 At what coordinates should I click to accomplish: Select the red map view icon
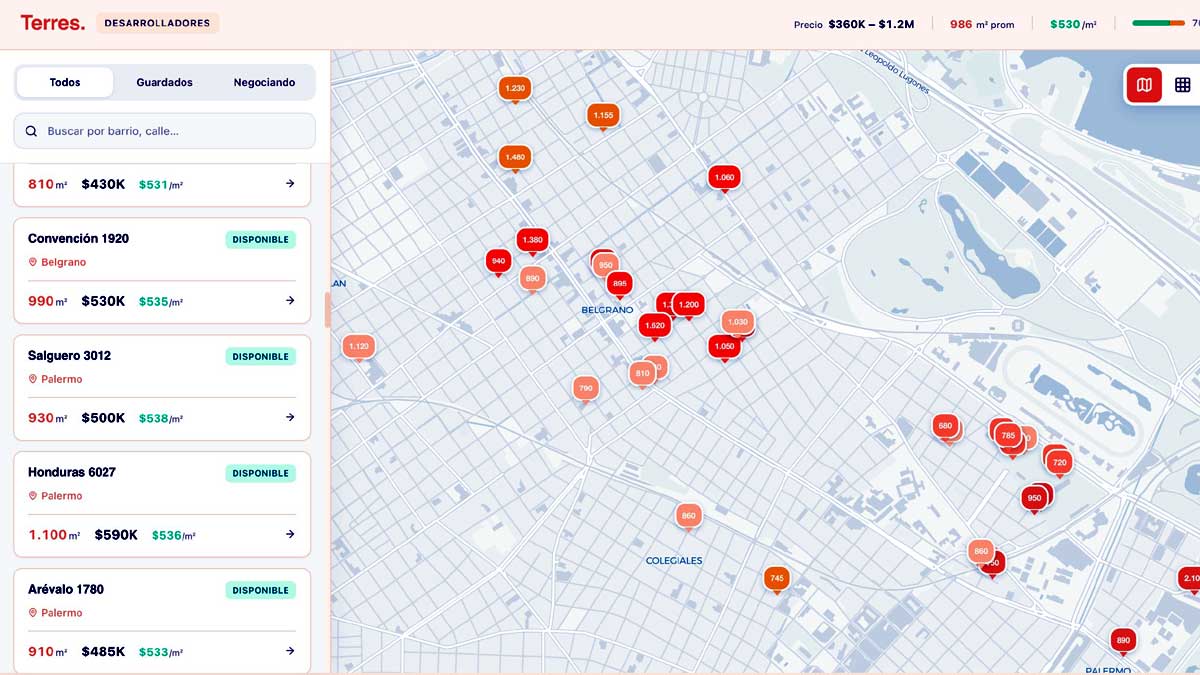(x=1143, y=85)
